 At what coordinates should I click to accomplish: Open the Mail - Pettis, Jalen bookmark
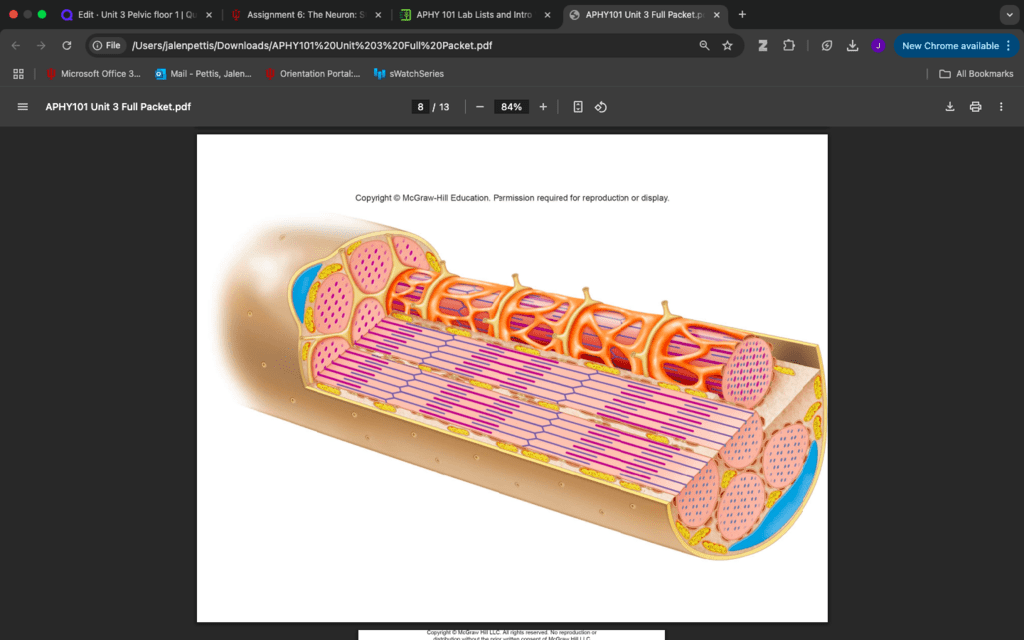(203, 74)
